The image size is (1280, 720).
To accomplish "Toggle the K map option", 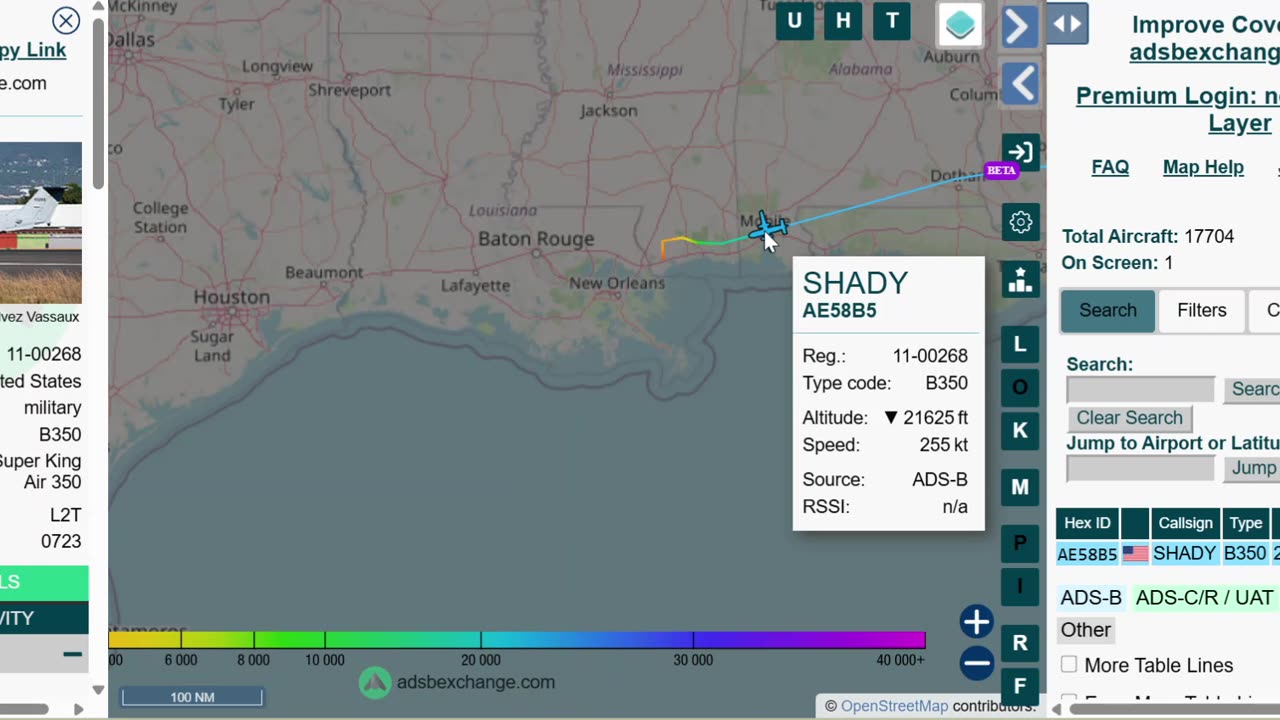I will point(1020,430).
